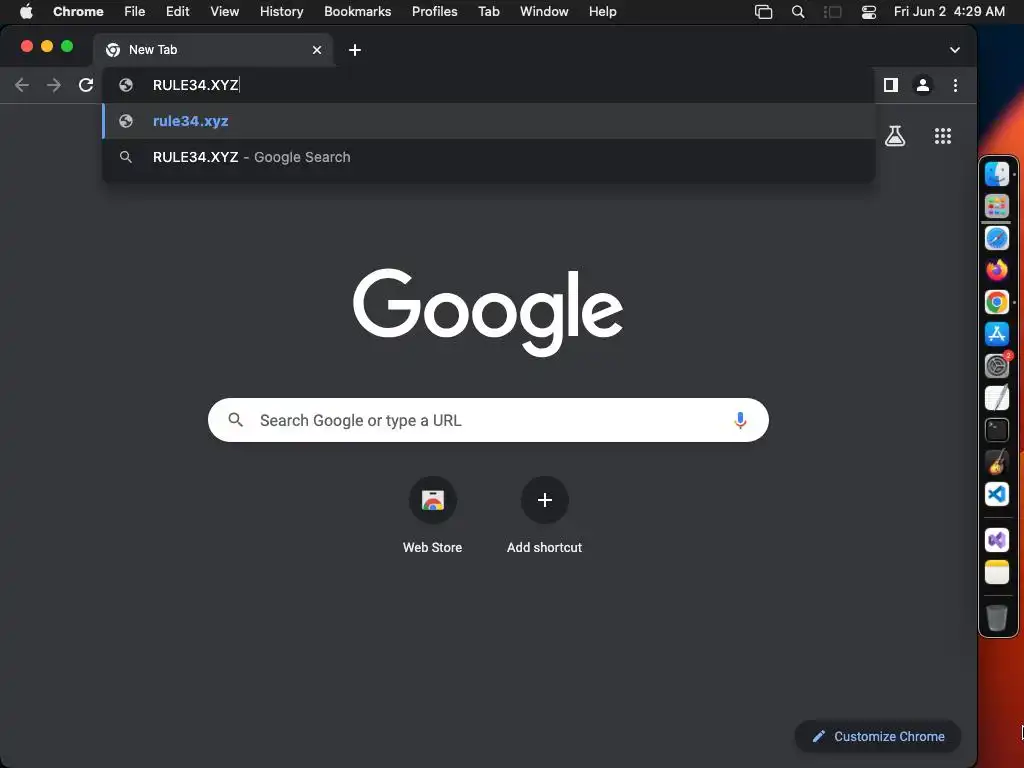Open the Help menu
1024x768 pixels.
pos(602,11)
